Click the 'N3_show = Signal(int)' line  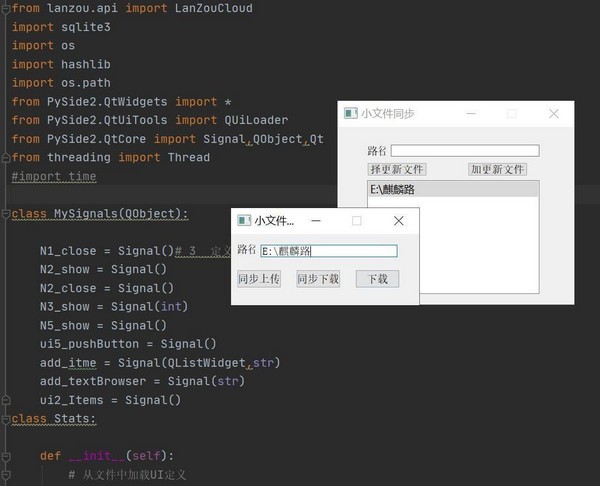pos(114,307)
